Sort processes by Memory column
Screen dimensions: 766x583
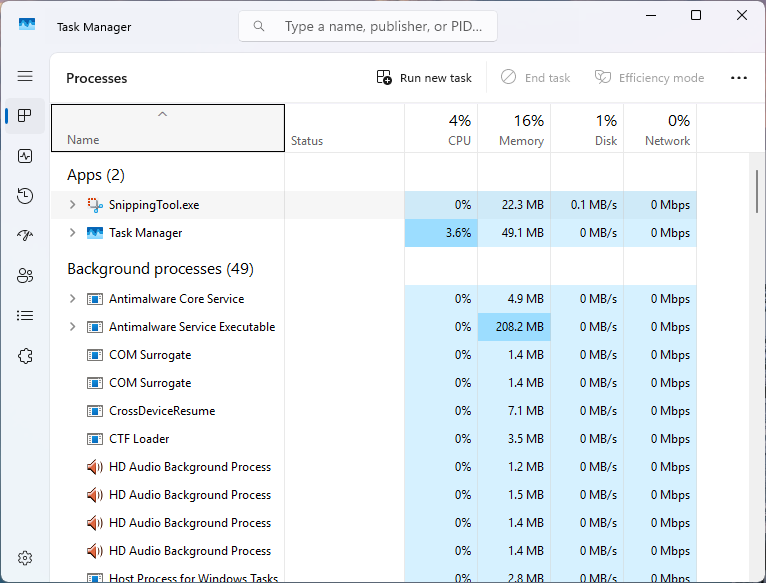[514, 130]
